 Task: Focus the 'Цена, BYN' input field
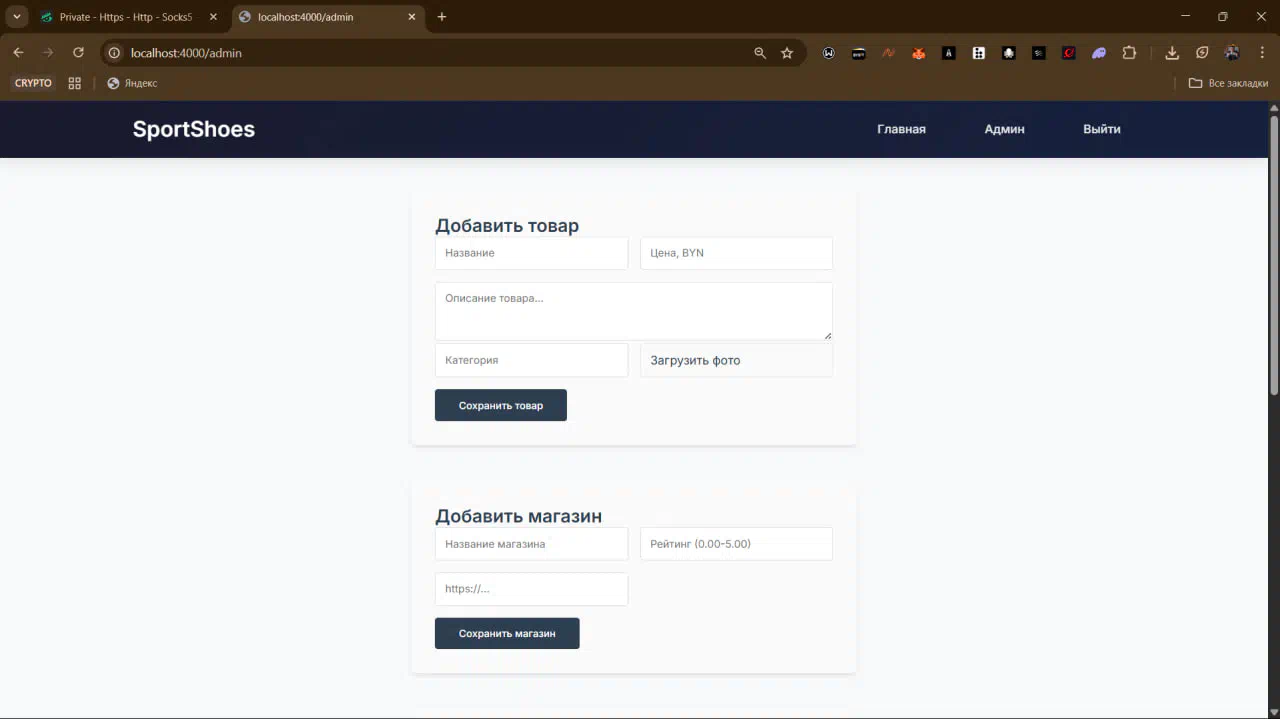click(736, 253)
